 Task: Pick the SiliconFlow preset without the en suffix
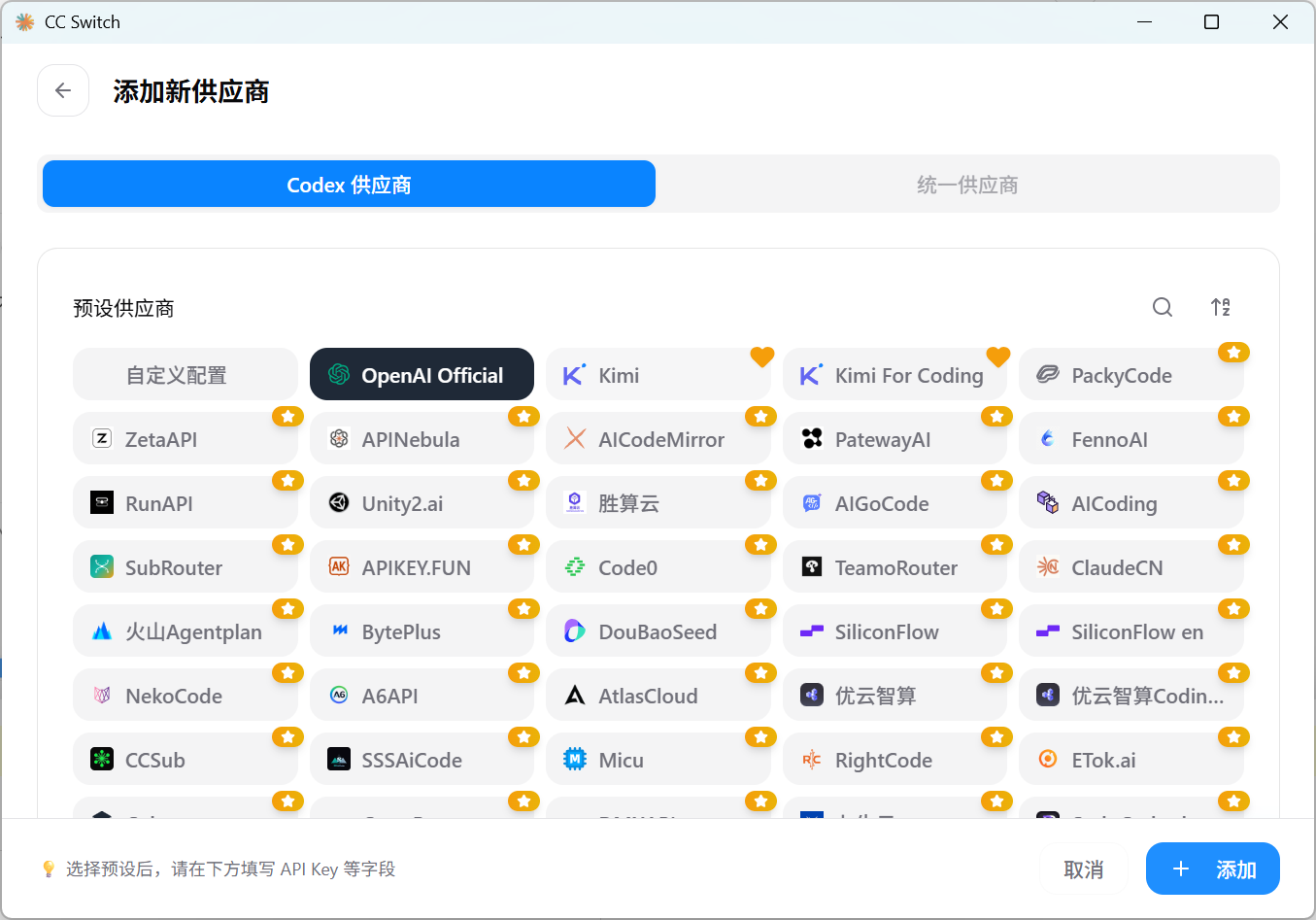(x=894, y=631)
